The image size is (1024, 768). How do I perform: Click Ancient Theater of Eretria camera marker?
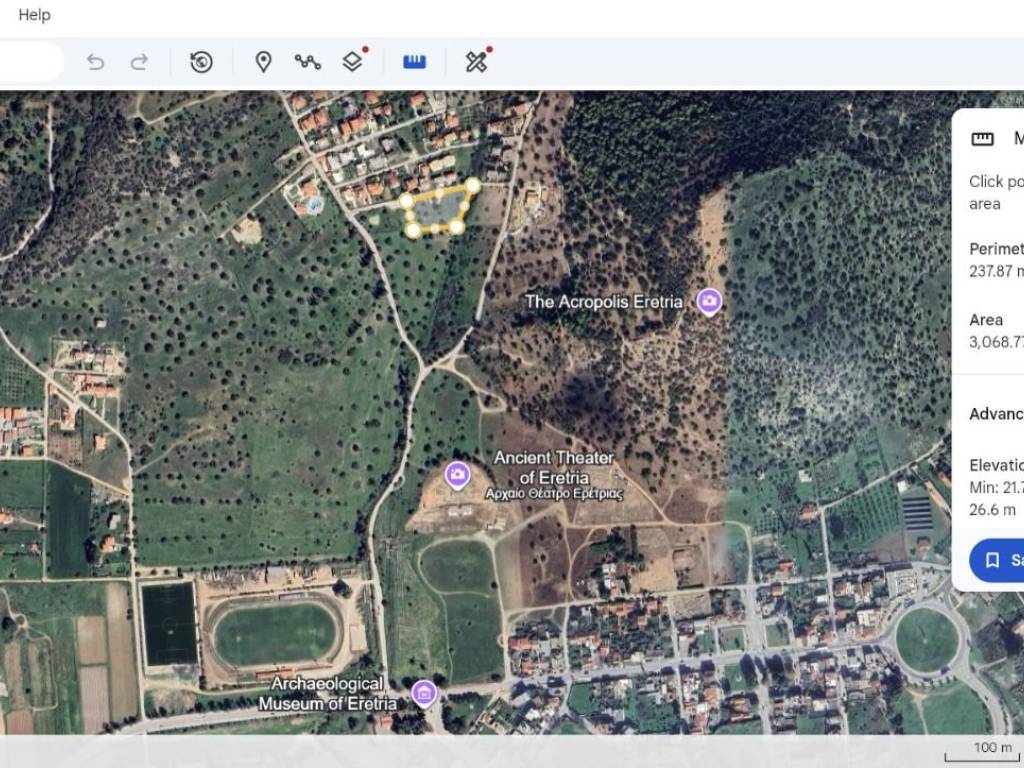pyautogui.click(x=458, y=474)
